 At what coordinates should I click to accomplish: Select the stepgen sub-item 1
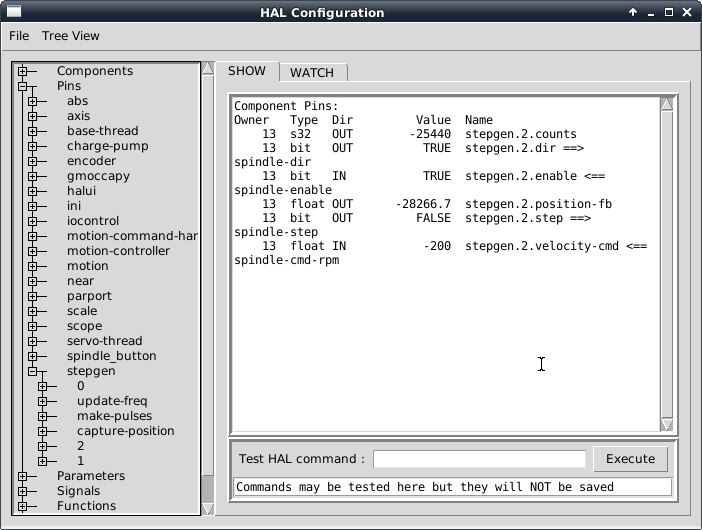coord(81,461)
